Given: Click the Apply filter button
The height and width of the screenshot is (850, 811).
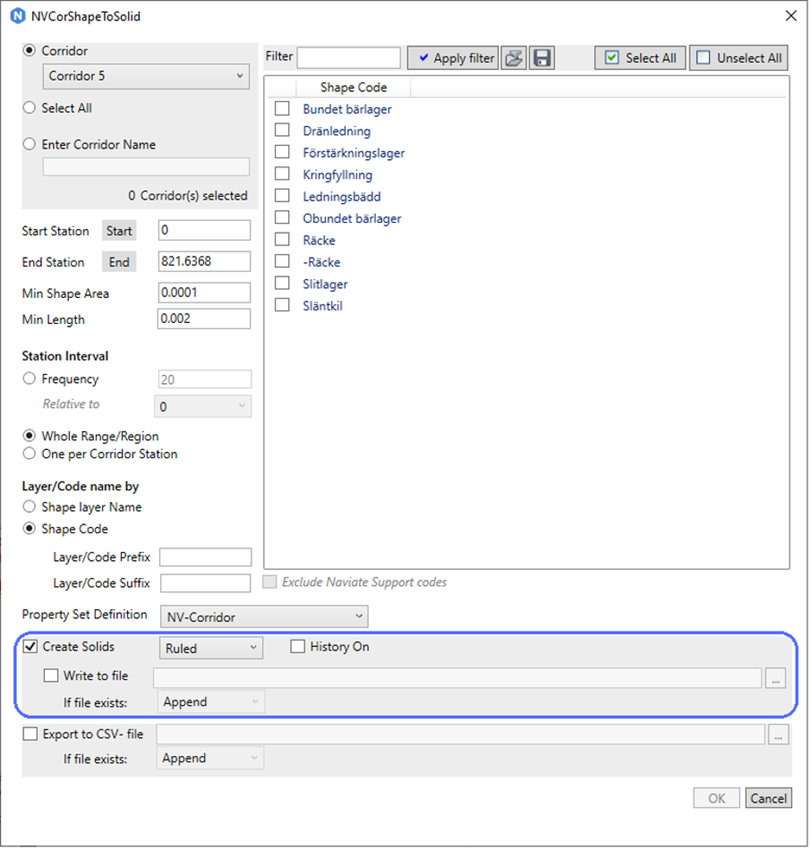Looking at the screenshot, I should (453, 58).
